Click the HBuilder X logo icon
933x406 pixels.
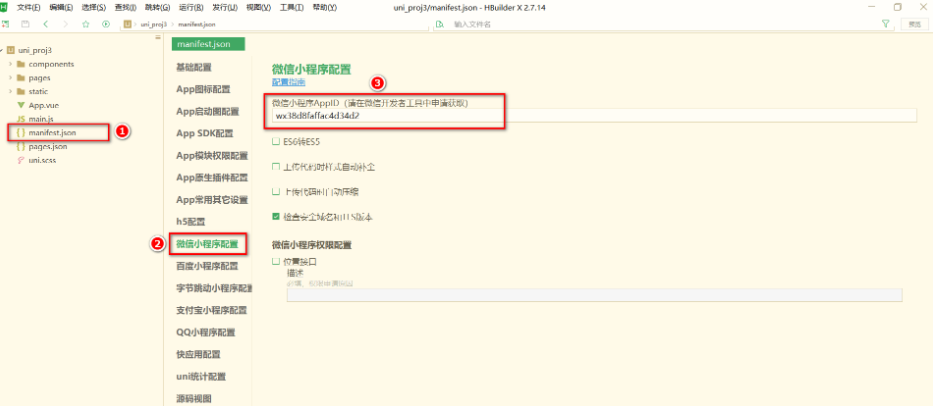pyautogui.click(x=4, y=7)
